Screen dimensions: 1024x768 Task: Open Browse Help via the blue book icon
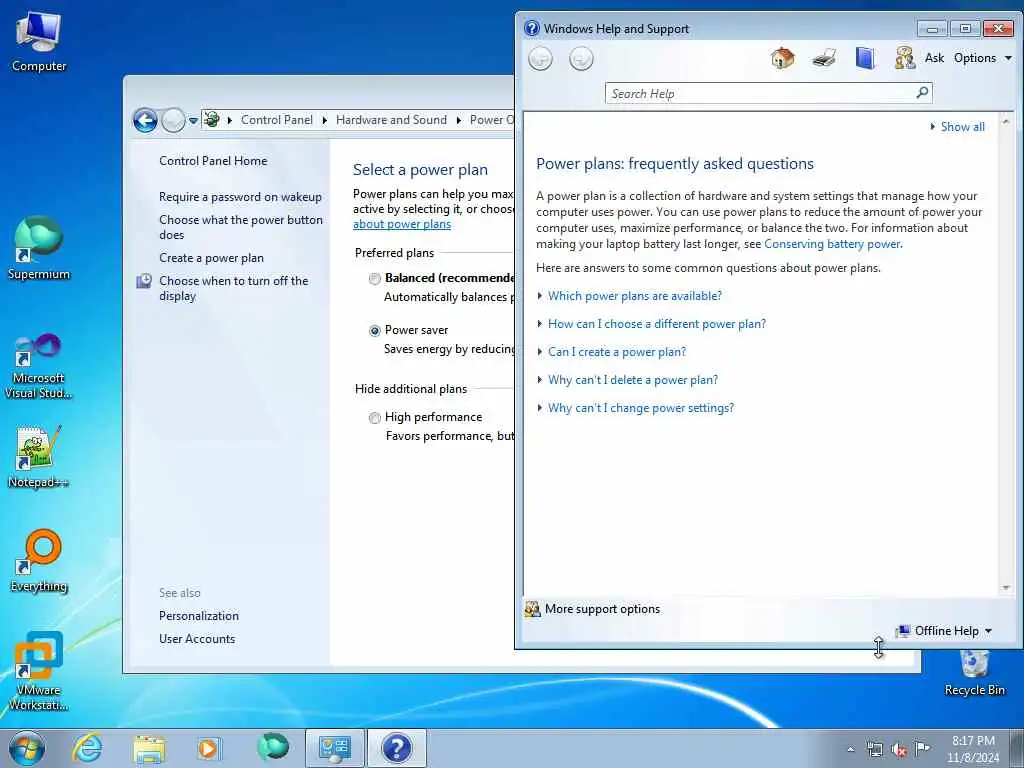pyautogui.click(x=865, y=58)
